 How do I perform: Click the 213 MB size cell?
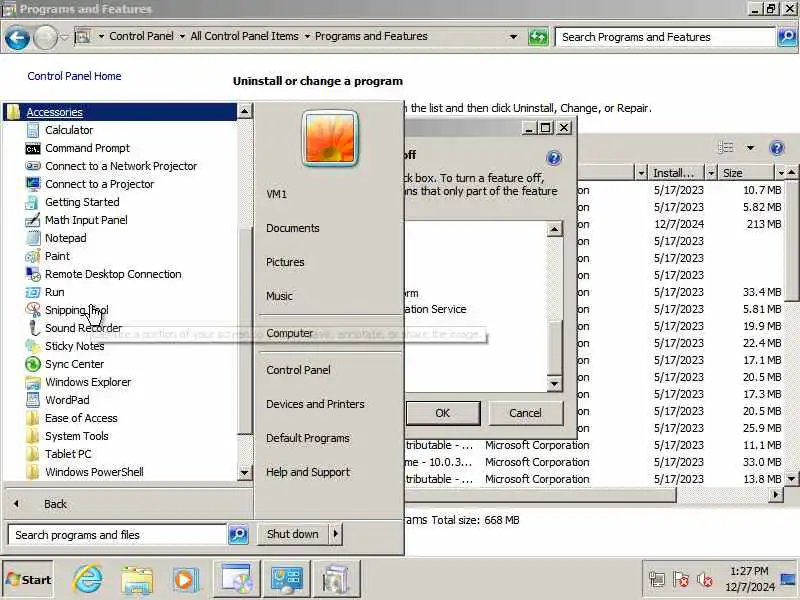763,224
